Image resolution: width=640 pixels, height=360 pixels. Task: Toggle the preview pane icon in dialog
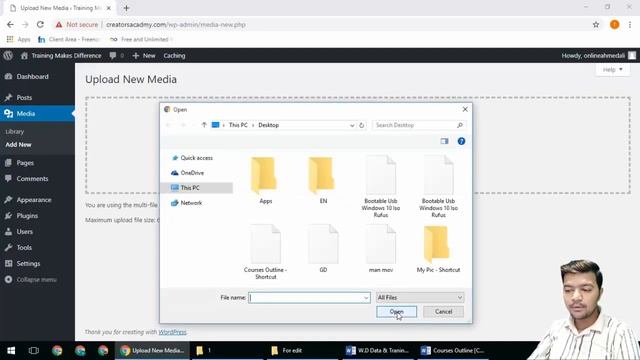tap(444, 141)
